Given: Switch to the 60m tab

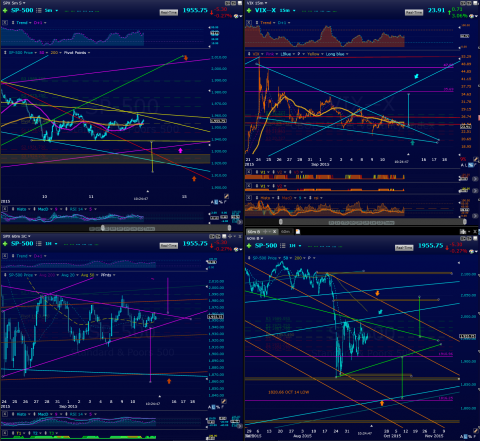Looking at the screenshot, I should pos(285,232).
